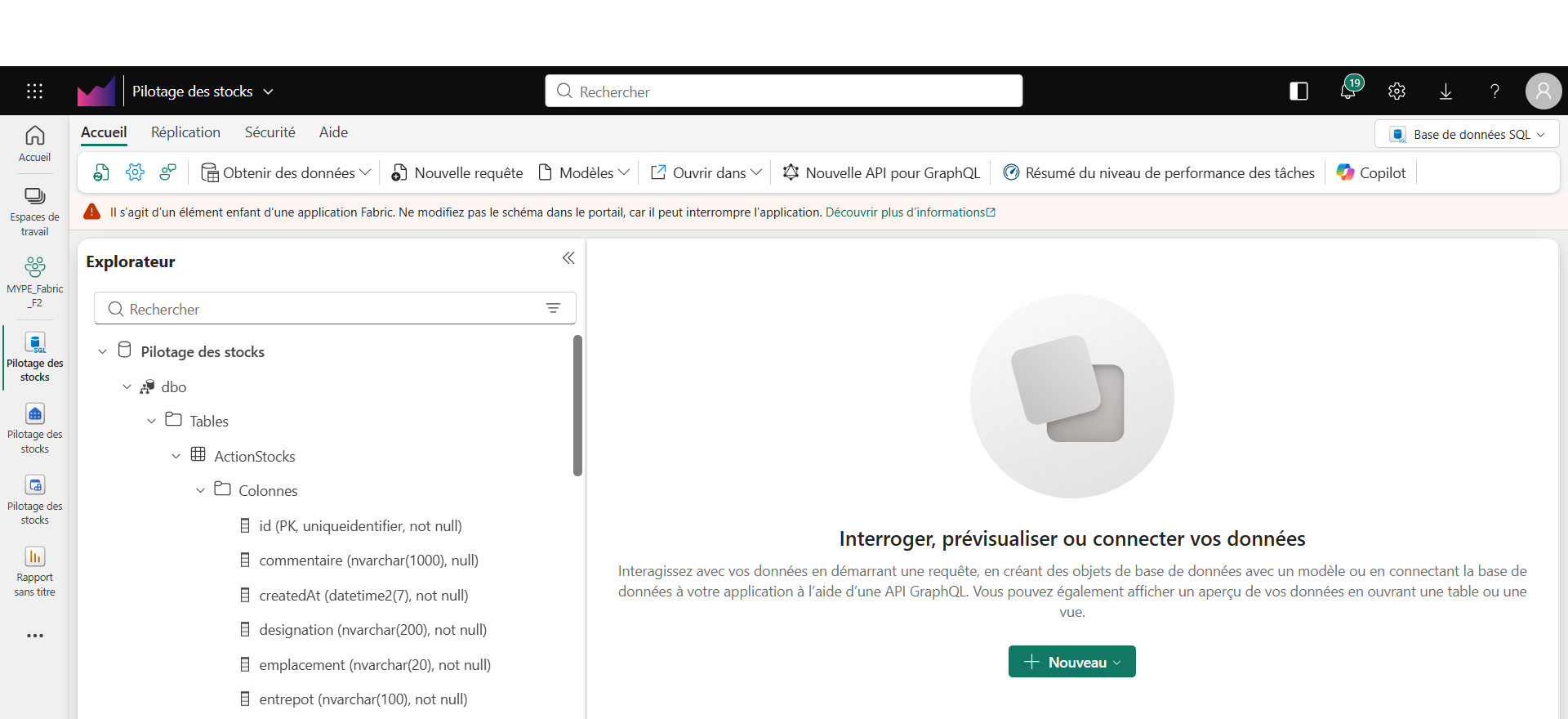1568x719 pixels.
Task: Open the app launcher grid icon
Action: (x=34, y=91)
